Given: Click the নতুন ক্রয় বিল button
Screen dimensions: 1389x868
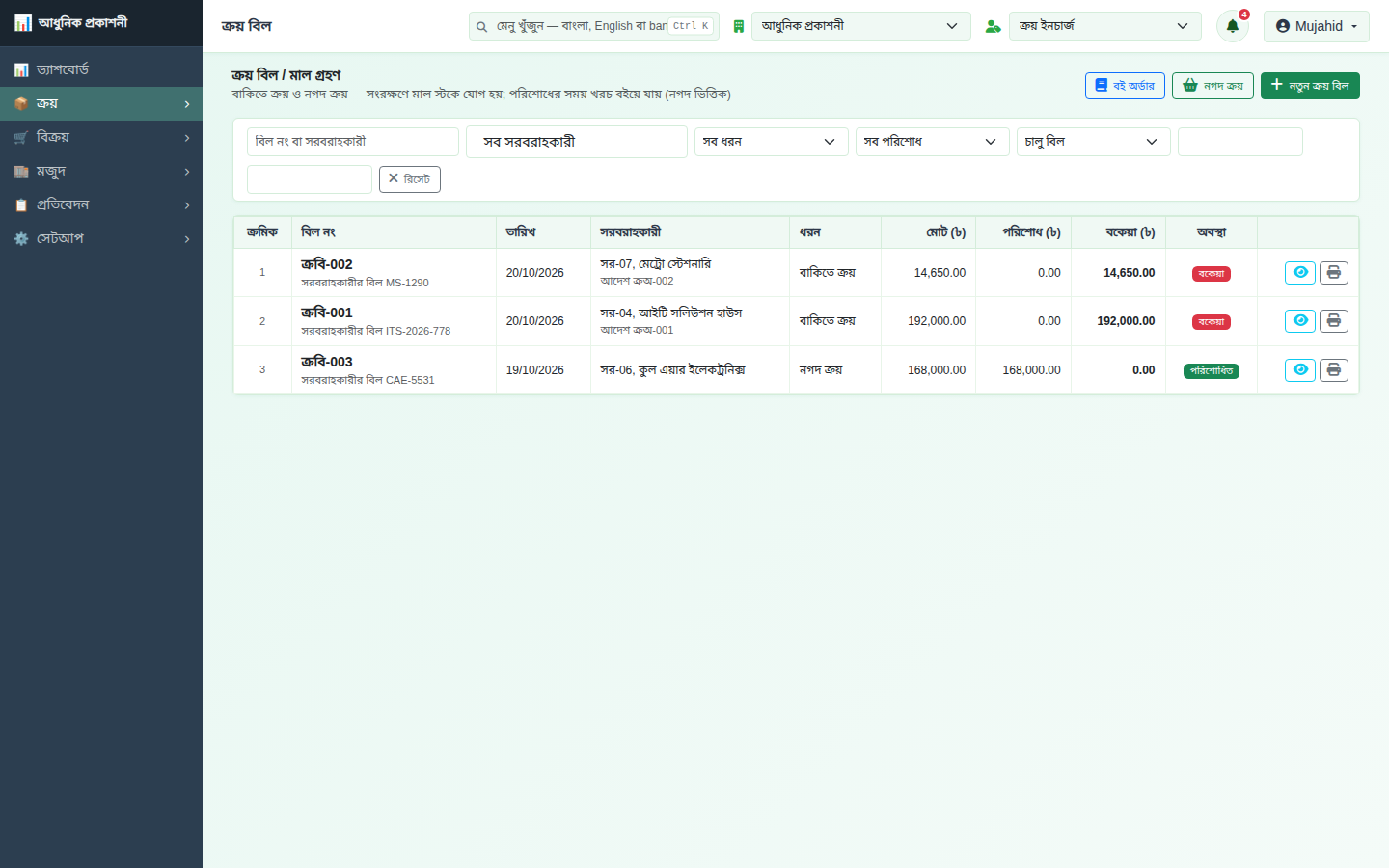Looking at the screenshot, I should pos(1310,86).
